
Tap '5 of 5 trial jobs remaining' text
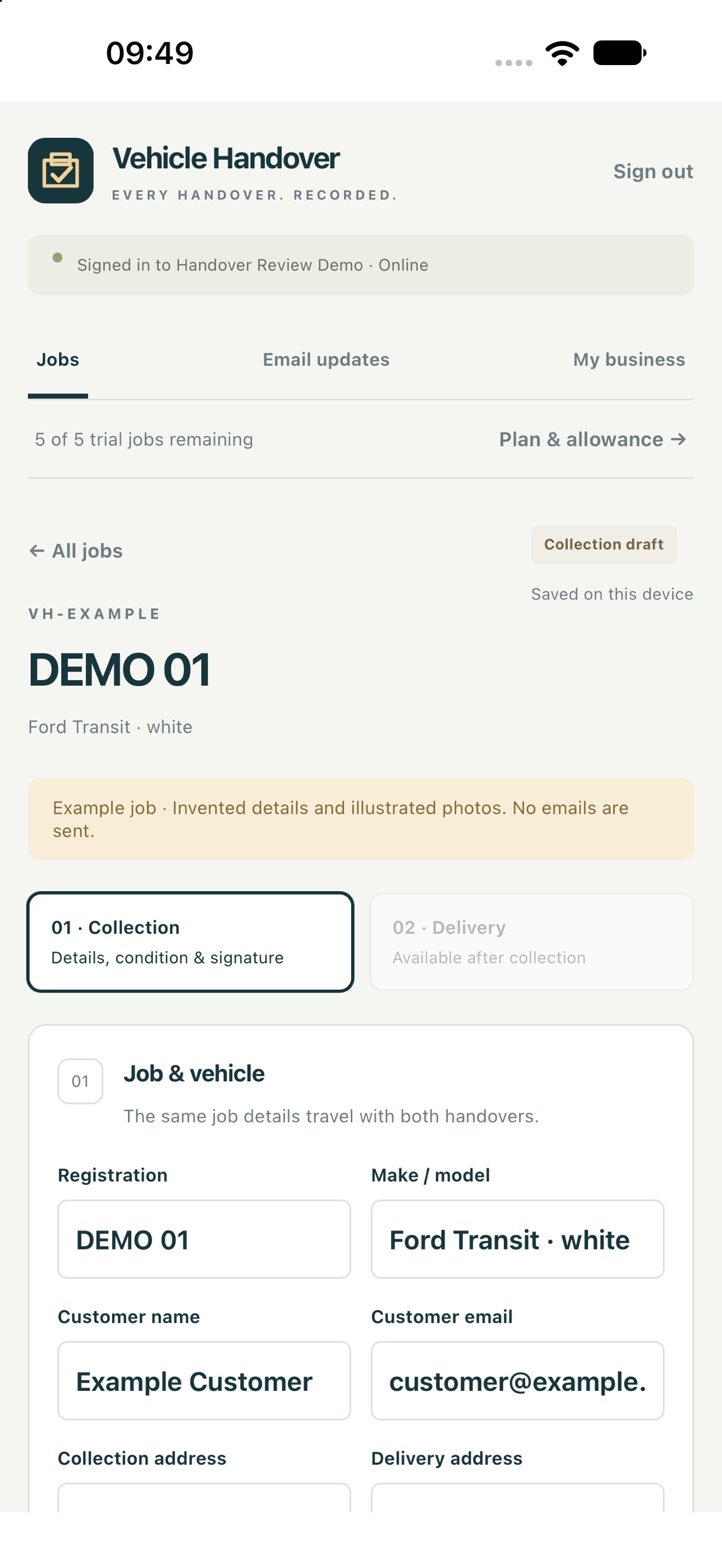pyautogui.click(x=144, y=440)
